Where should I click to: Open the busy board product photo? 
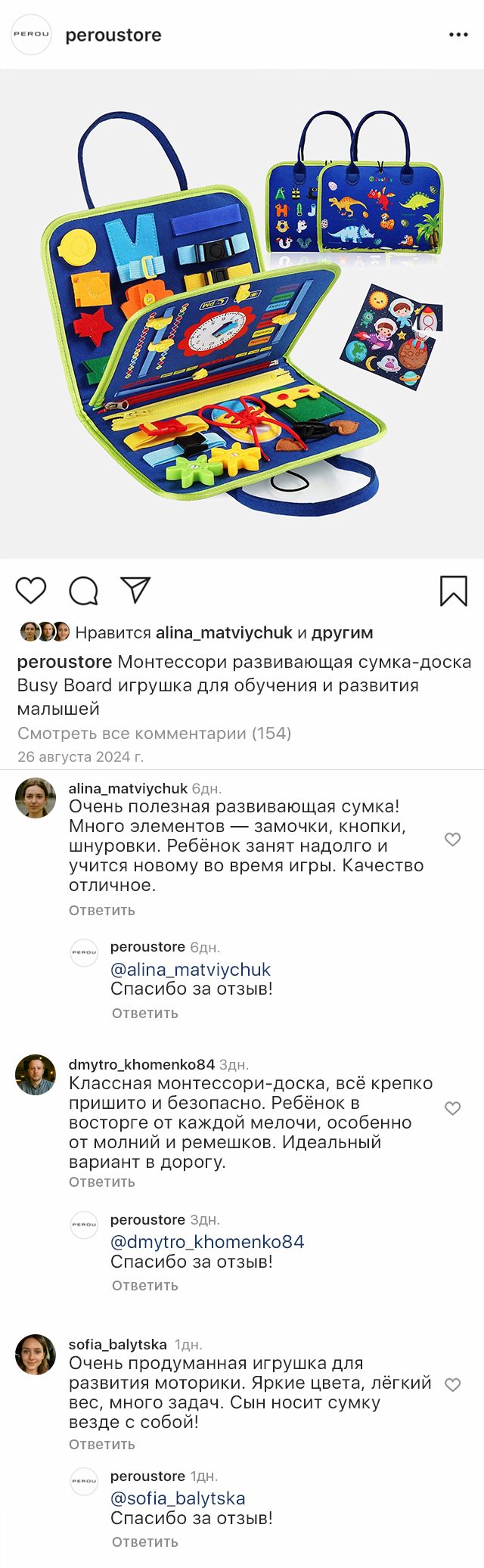click(x=242, y=314)
